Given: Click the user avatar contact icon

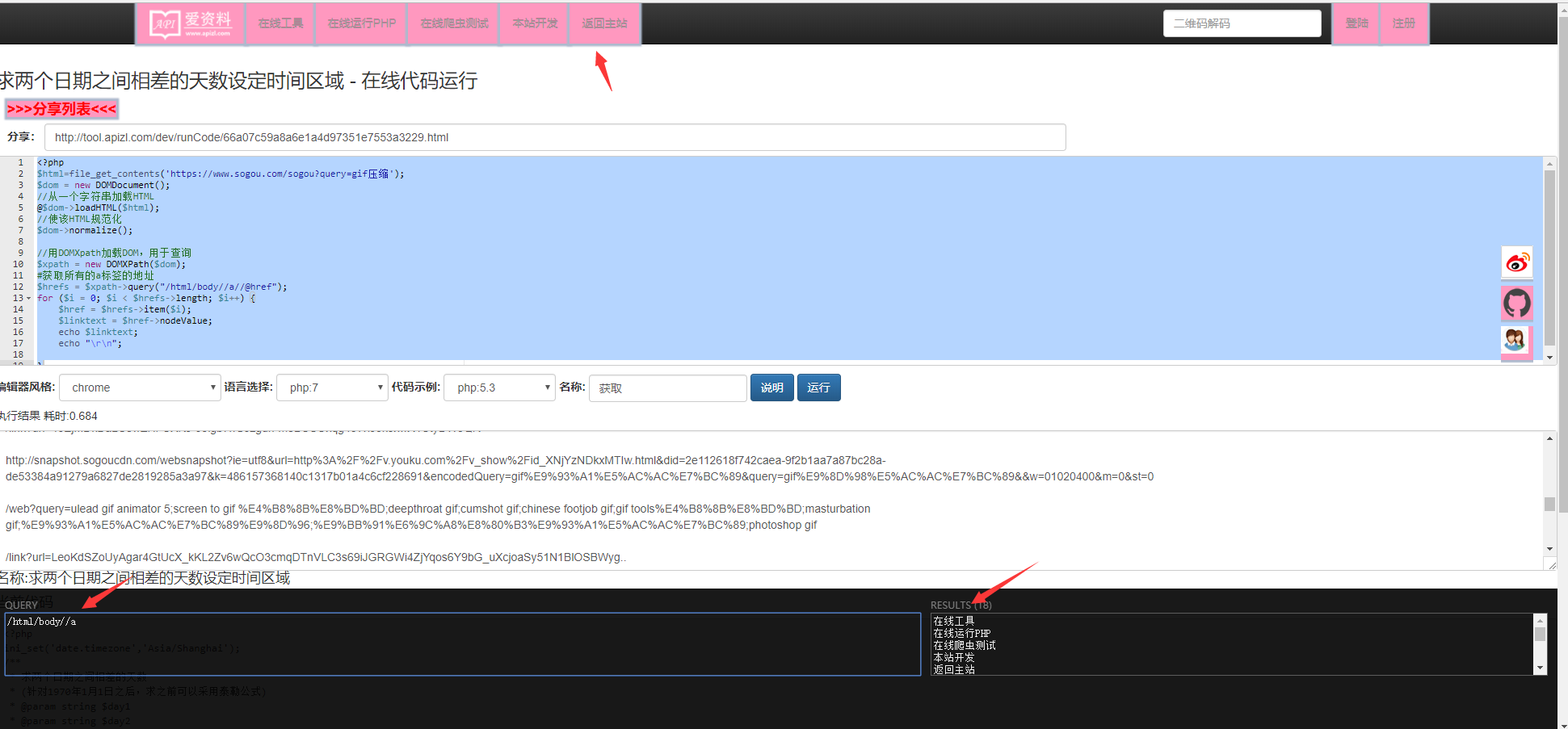Looking at the screenshot, I should (x=1515, y=340).
